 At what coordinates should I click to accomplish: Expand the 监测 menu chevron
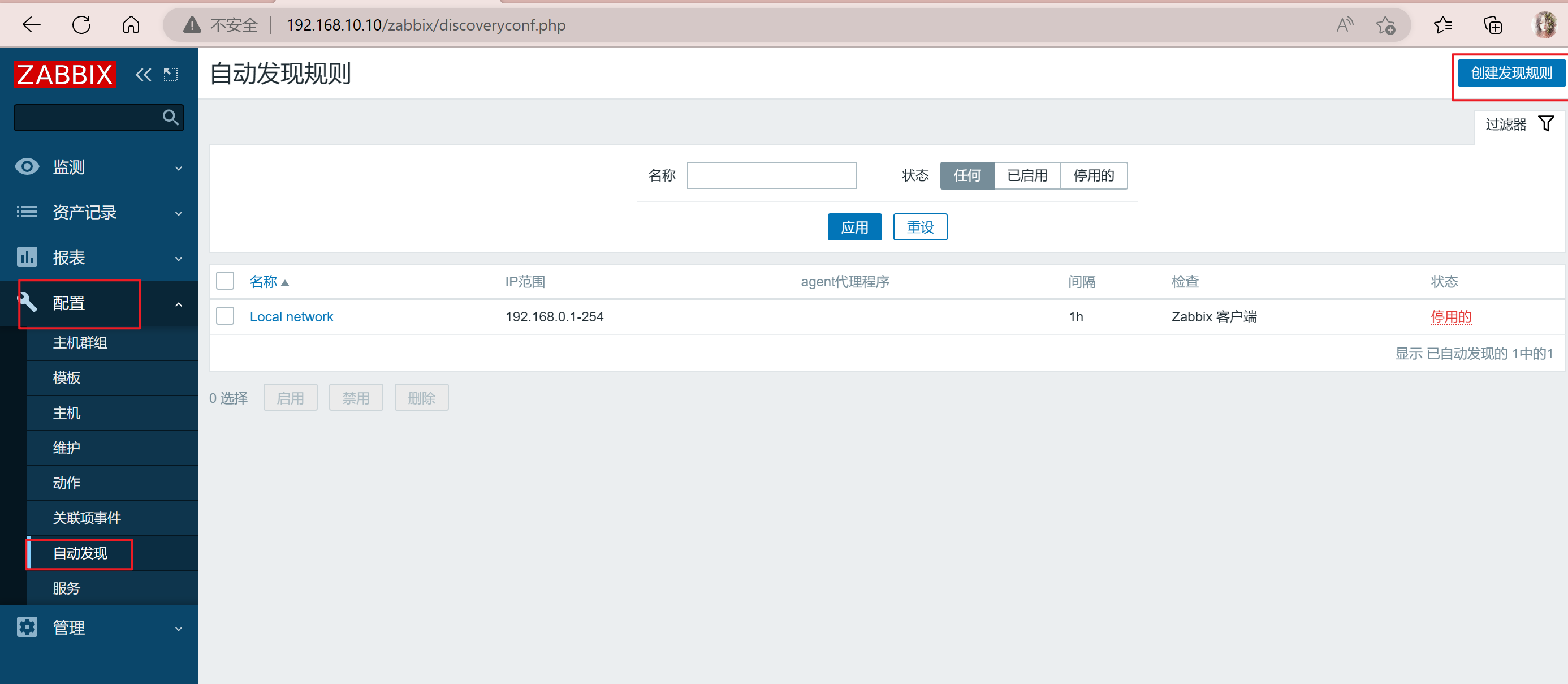178,168
